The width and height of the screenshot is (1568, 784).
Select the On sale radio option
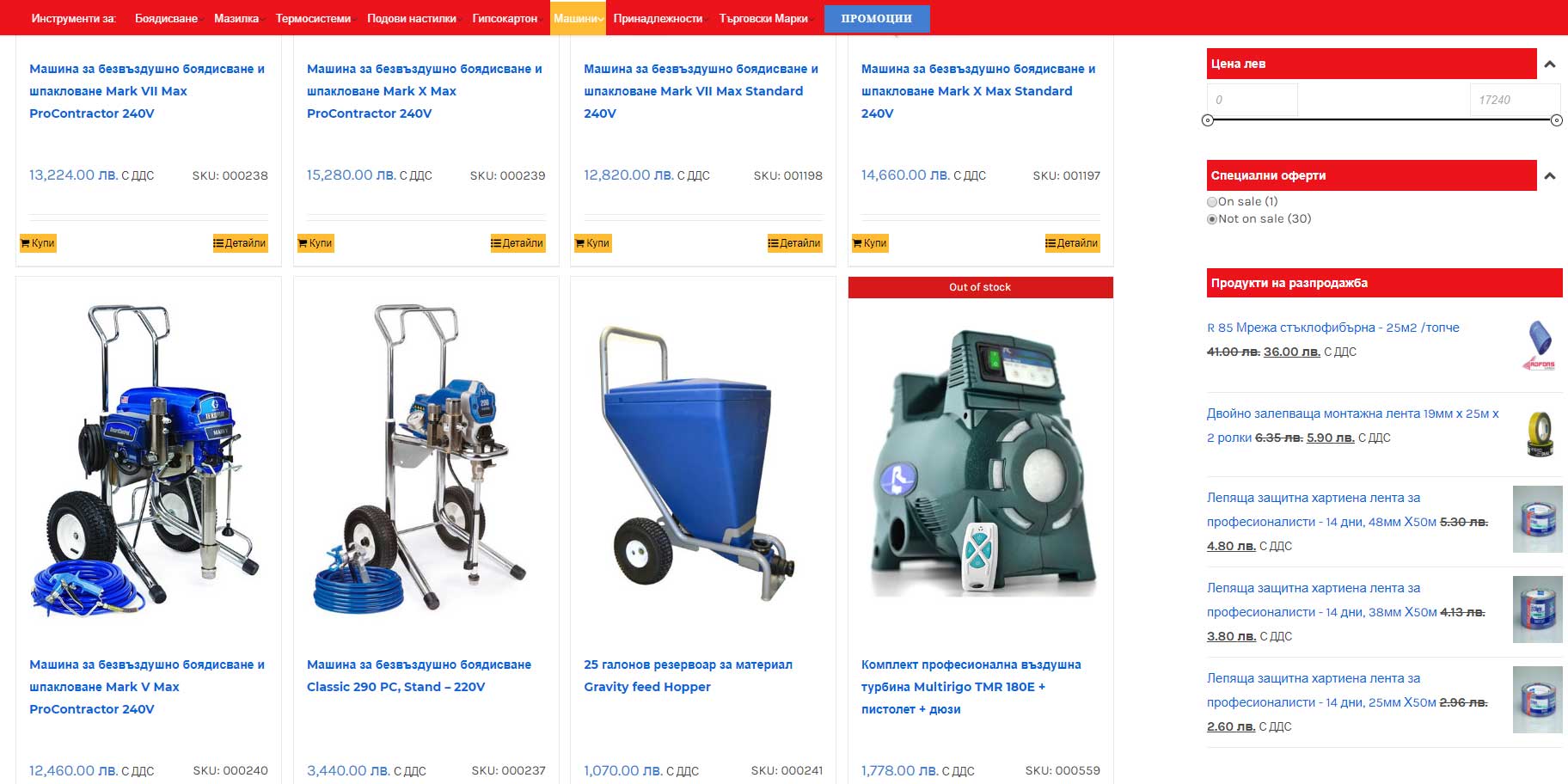pos(1212,202)
